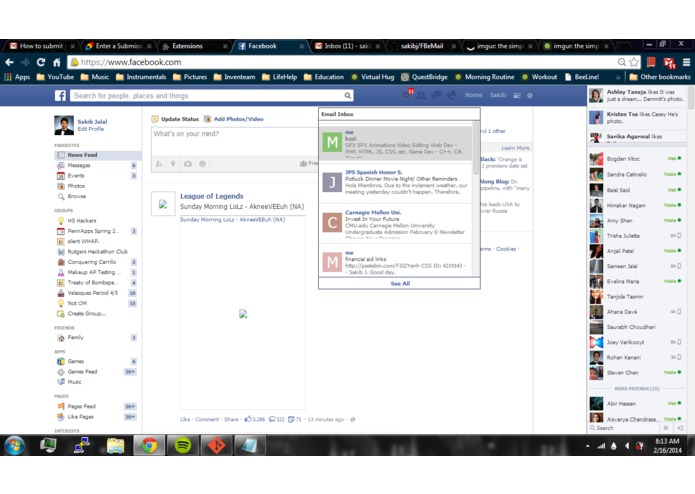
Task: Open the Apps bookmark shortcut
Action: pos(17,77)
